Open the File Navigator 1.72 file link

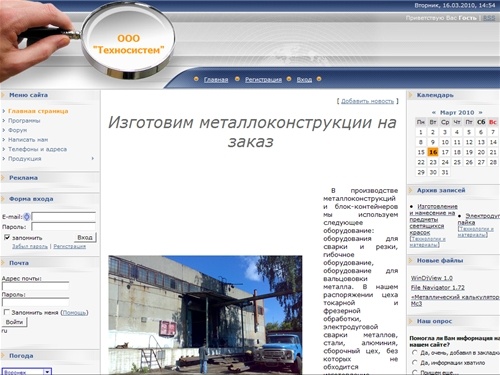pos(437,287)
